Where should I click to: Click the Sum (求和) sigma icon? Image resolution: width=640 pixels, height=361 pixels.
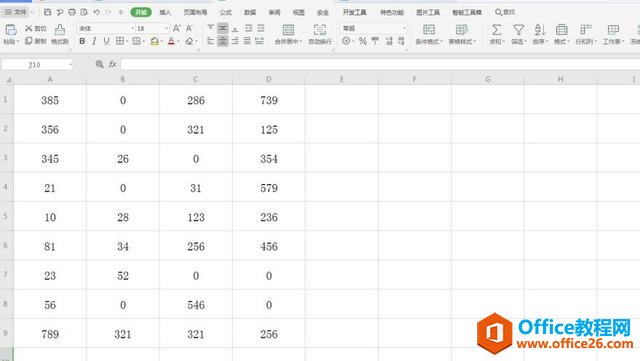[496, 30]
